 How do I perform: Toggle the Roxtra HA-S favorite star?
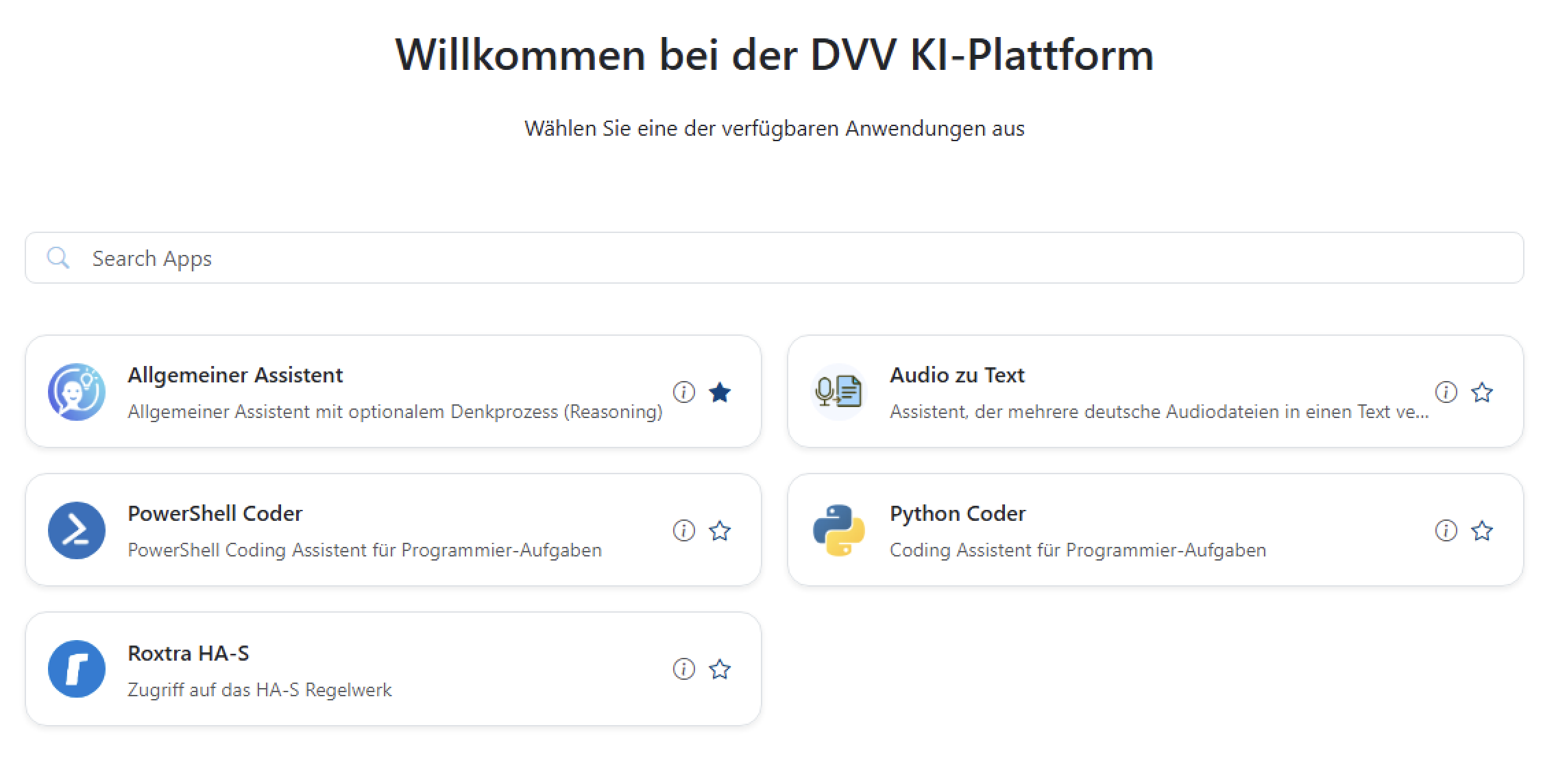coord(720,669)
